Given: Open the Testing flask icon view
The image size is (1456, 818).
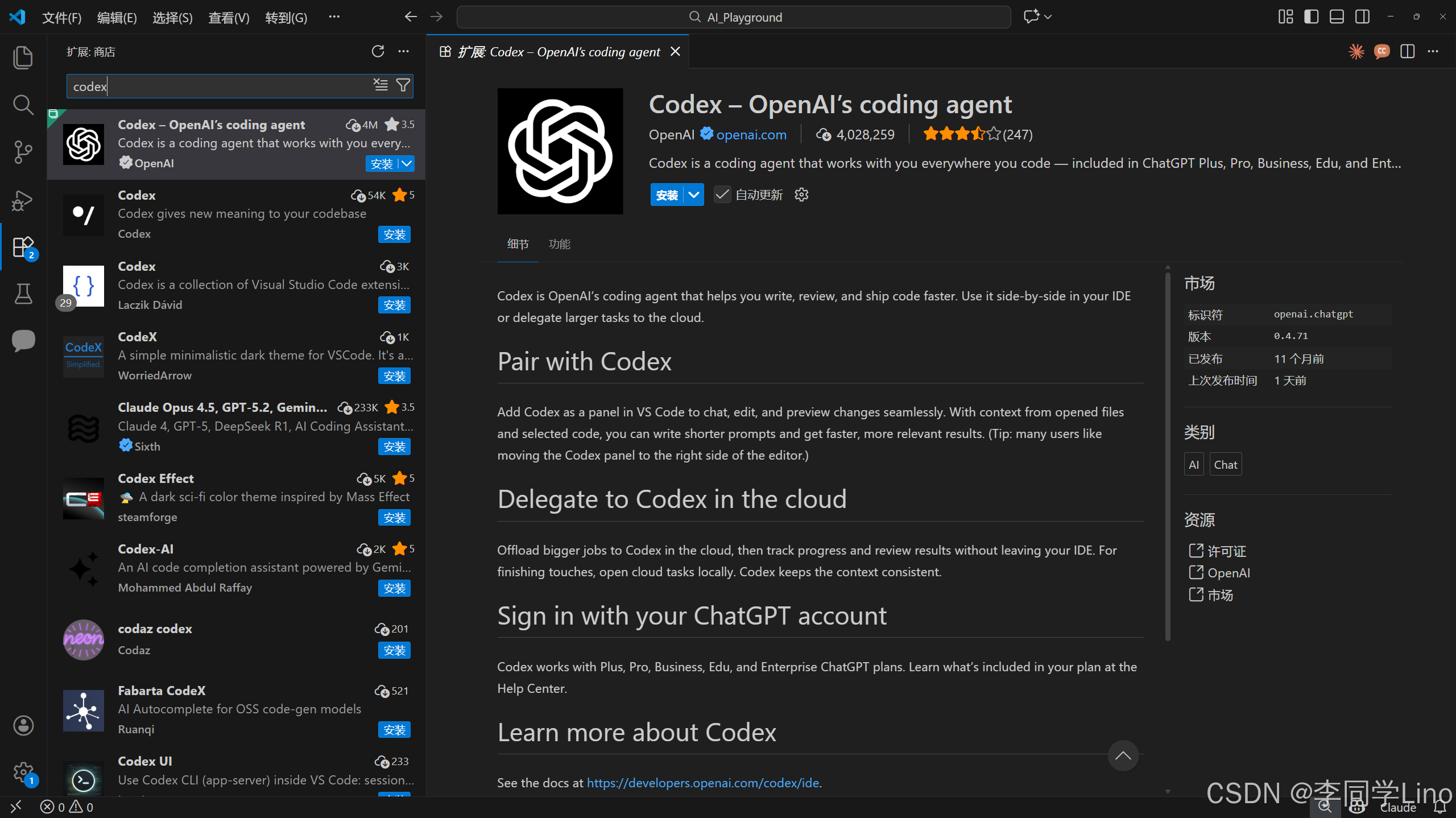Looking at the screenshot, I should tap(23, 294).
